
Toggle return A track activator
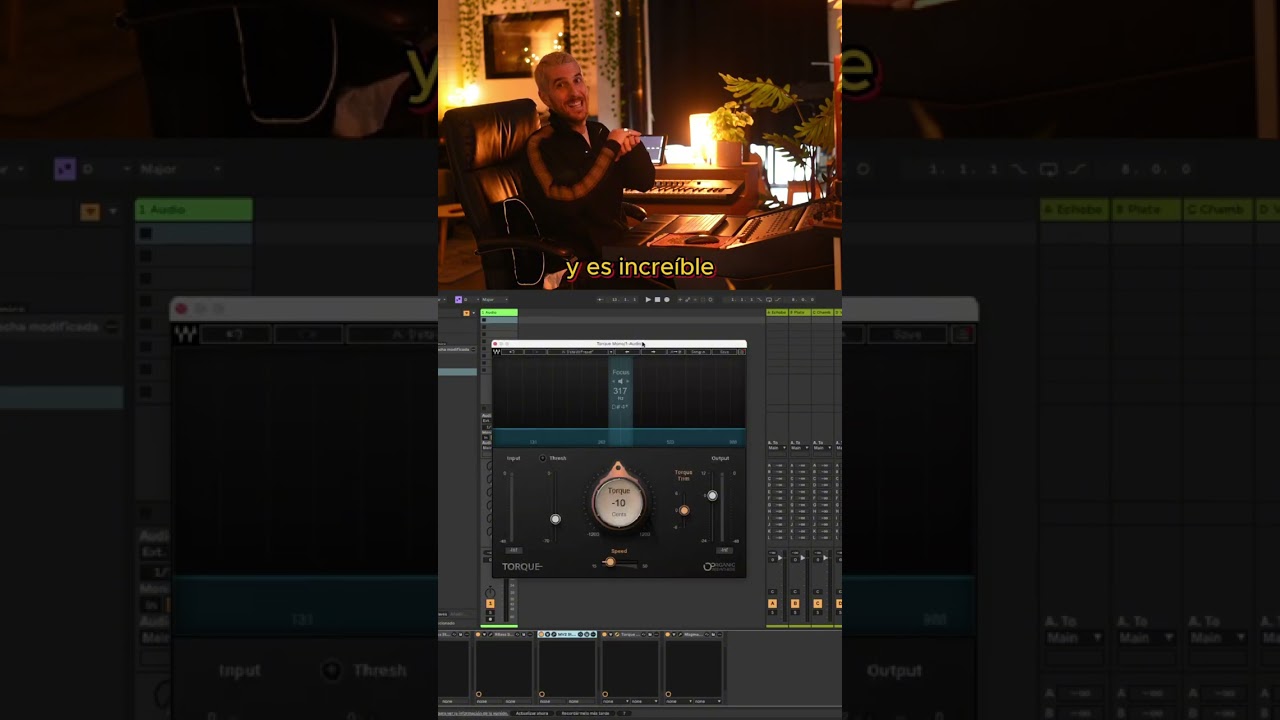[x=772, y=603]
